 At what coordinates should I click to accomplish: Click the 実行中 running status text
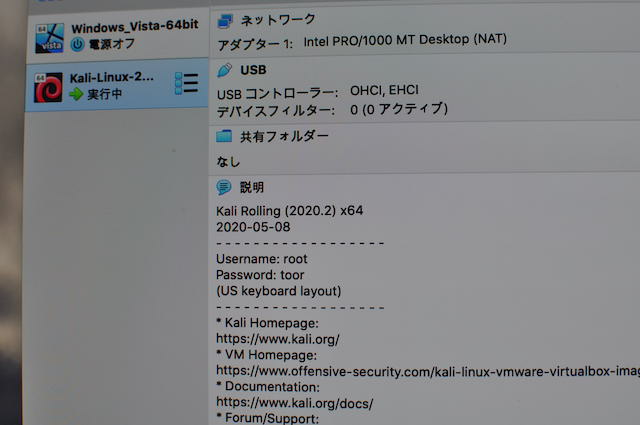click(x=104, y=94)
